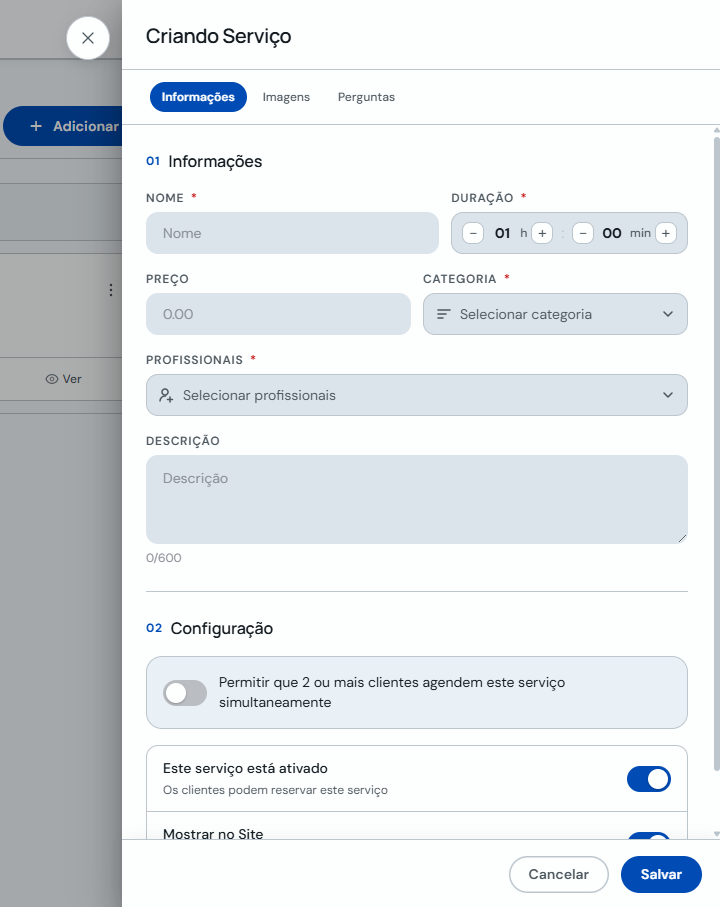
Task: Click the Nome input field
Action: 292,233
